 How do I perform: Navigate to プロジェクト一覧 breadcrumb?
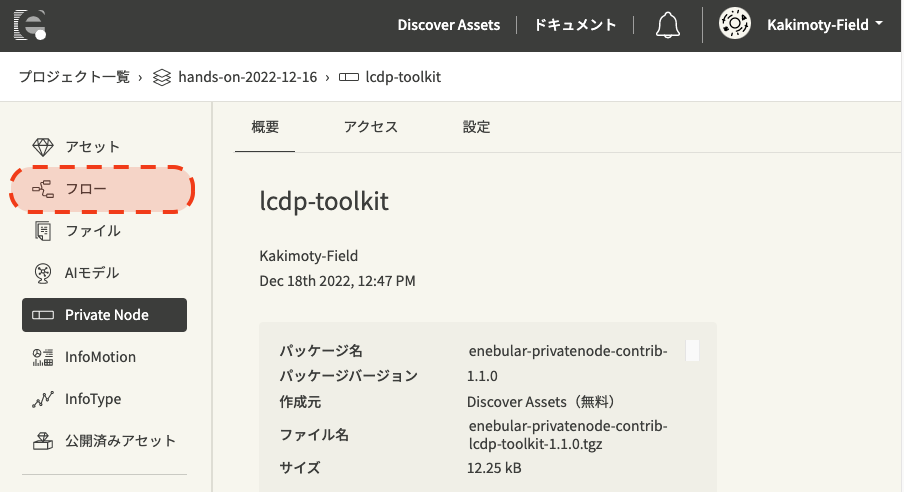pos(74,77)
